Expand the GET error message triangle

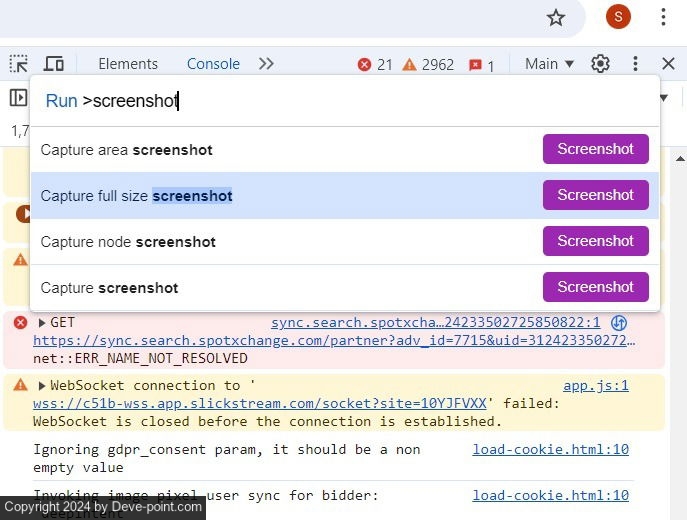tap(42, 323)
